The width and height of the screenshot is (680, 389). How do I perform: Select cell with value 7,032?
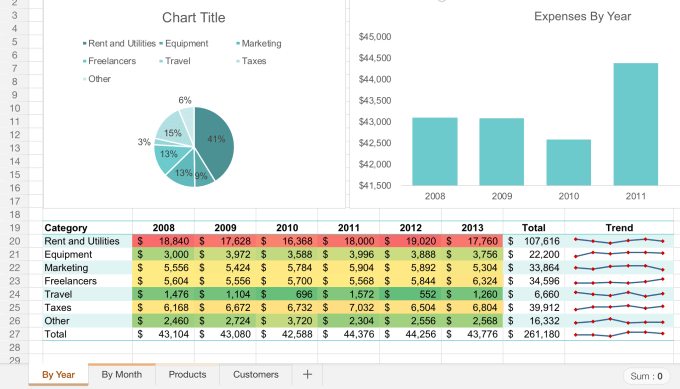click(349, 307)
